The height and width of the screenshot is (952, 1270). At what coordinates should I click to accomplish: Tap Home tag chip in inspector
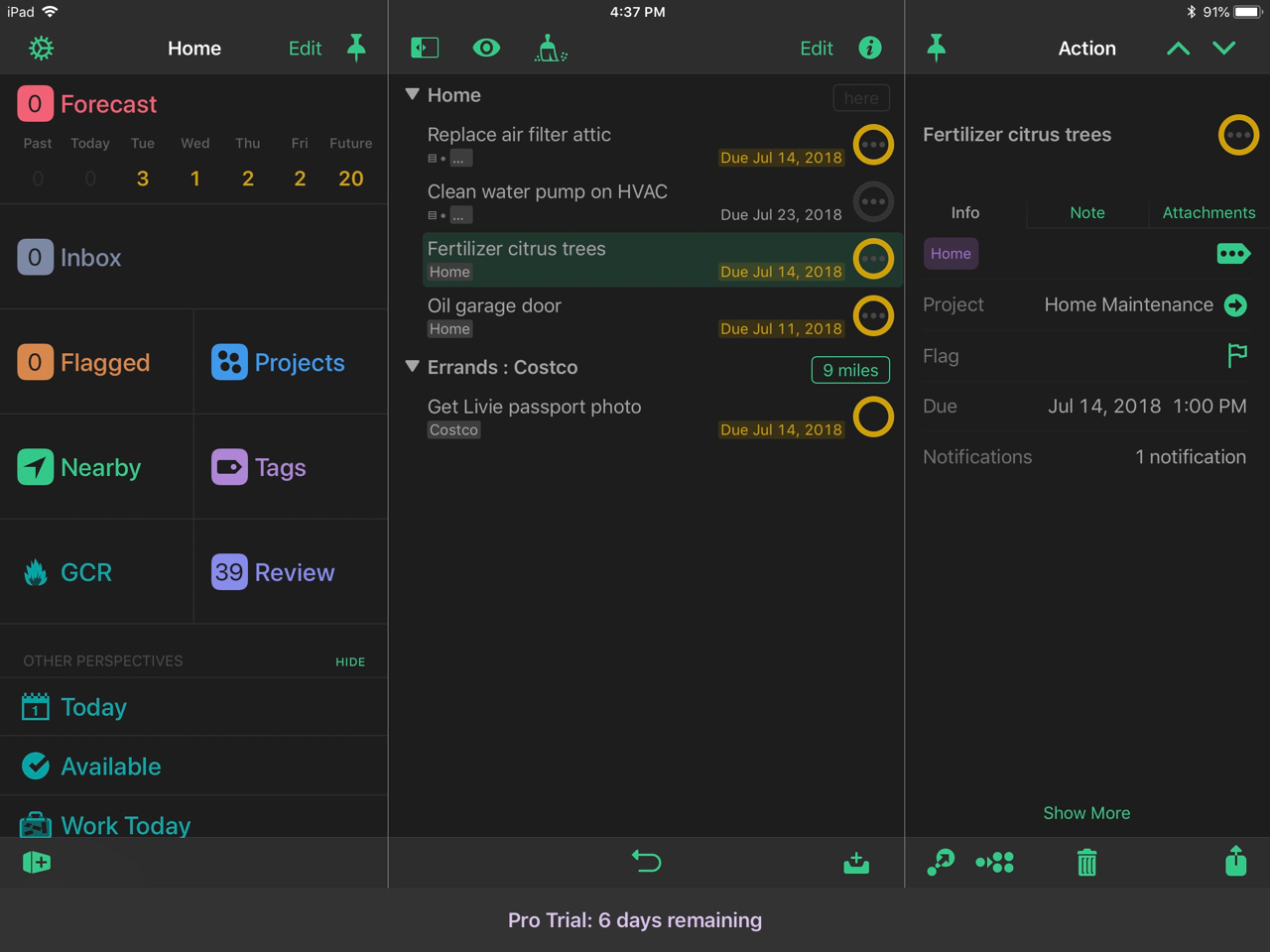click(x=951, y=254)
